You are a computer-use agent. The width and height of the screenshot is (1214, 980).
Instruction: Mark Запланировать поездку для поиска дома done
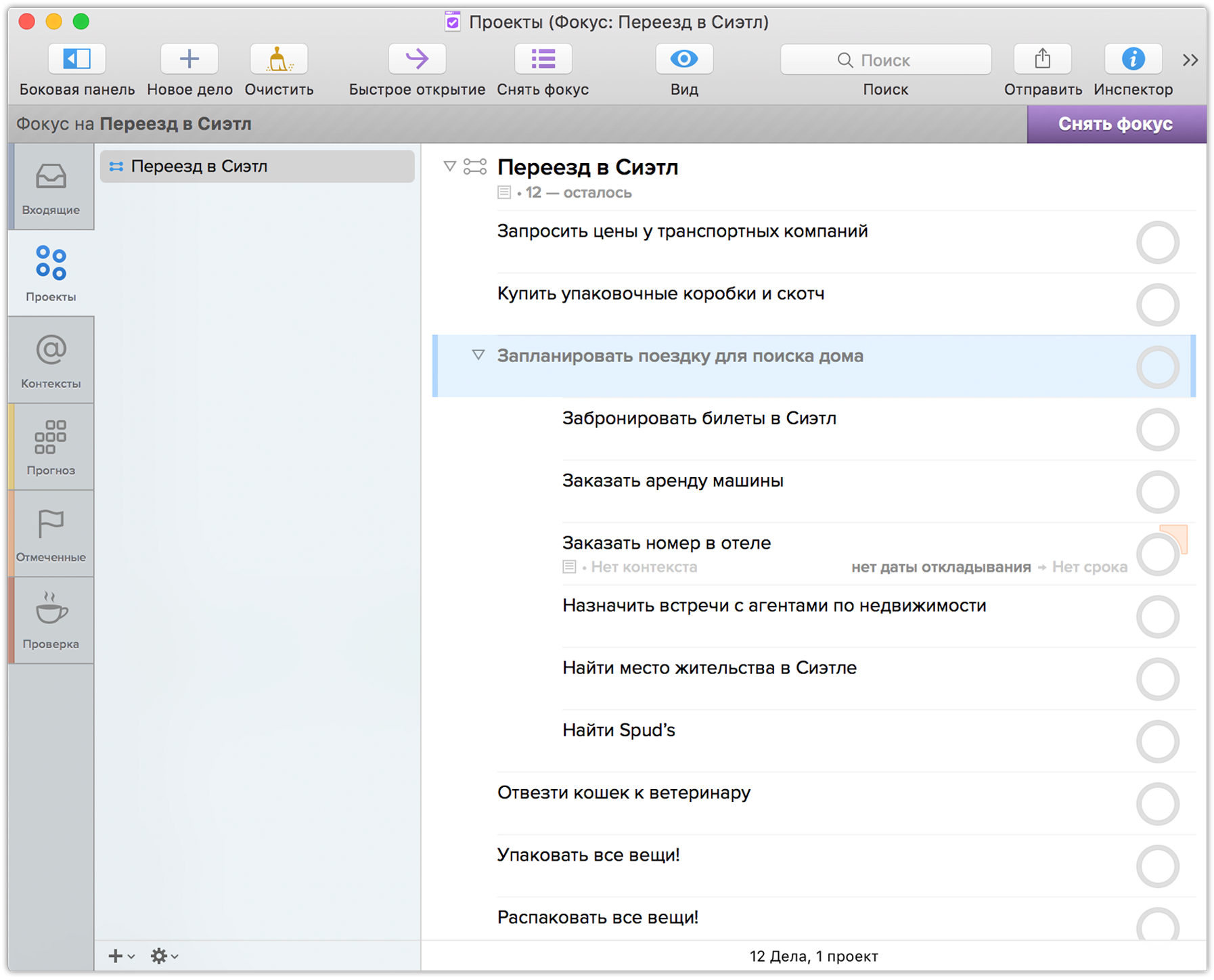pos(1157,367)
